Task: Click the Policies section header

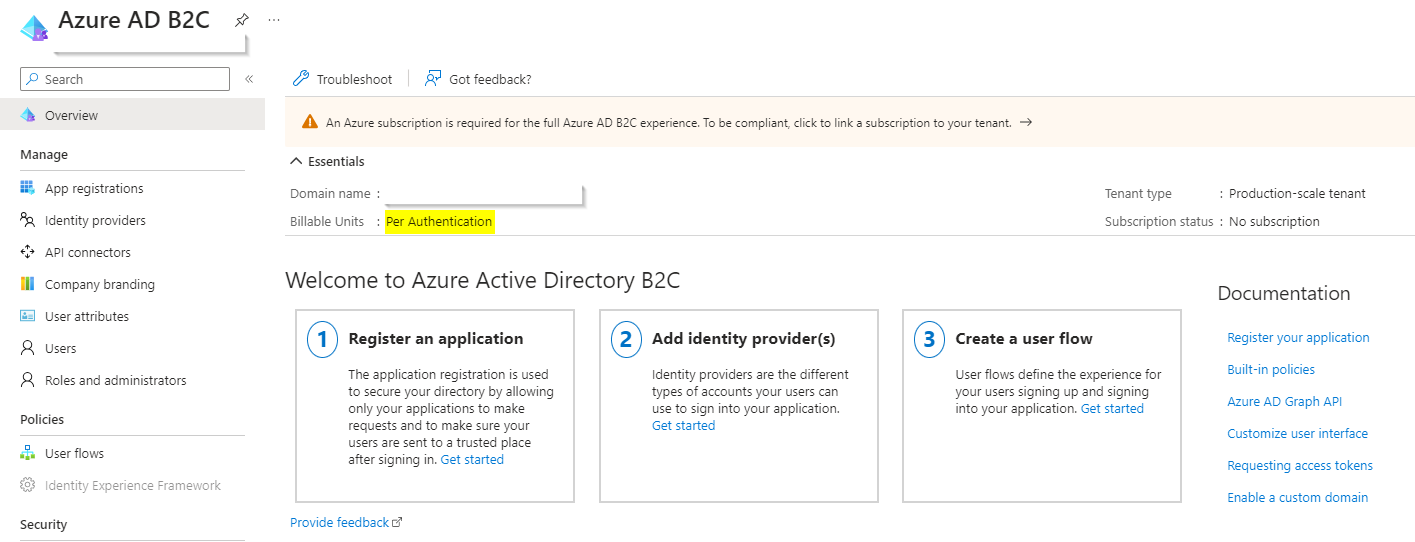Action: (x=42, y=419)
